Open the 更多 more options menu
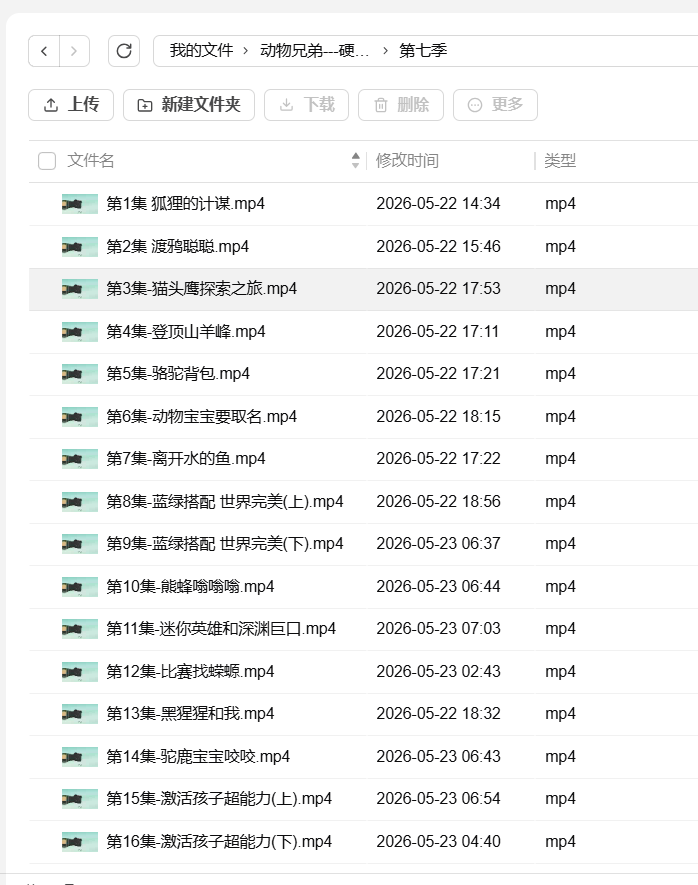 pos(495,104)
